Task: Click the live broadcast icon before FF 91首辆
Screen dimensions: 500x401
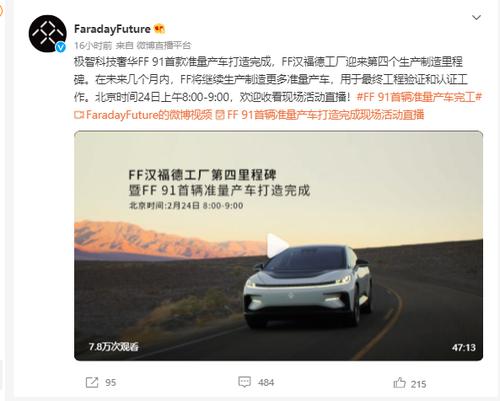Action: [220, 115]
